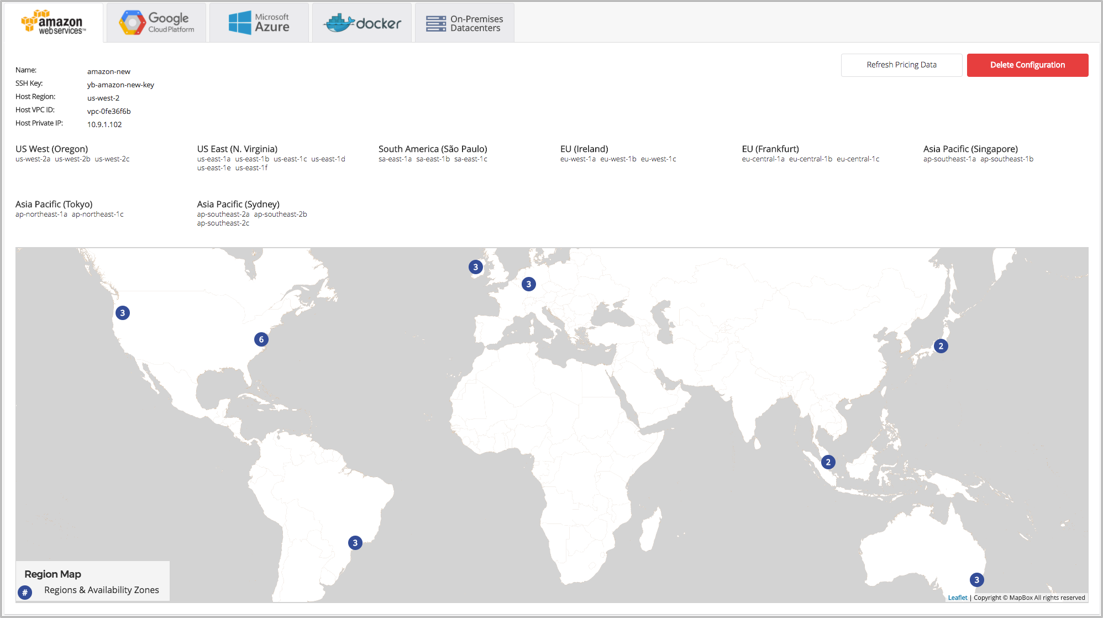Click the US West Oregon map marker
The width and height of the screenshot is (1103, 618).
[x=122, y=312]
